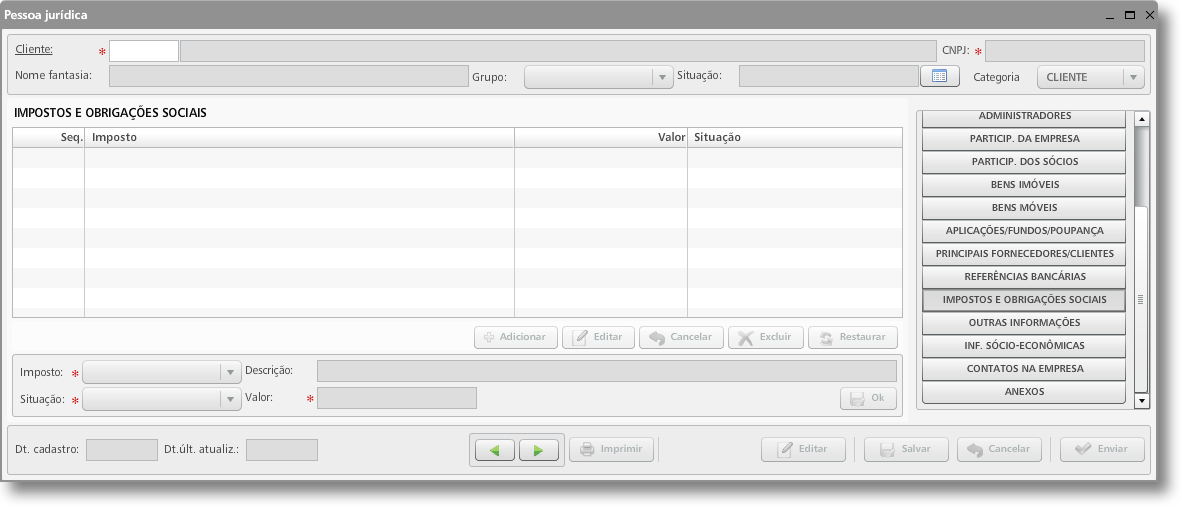The image size is (1182, 507).
Task: Click the Situação field in header
Action: click(x=828, y=76)
